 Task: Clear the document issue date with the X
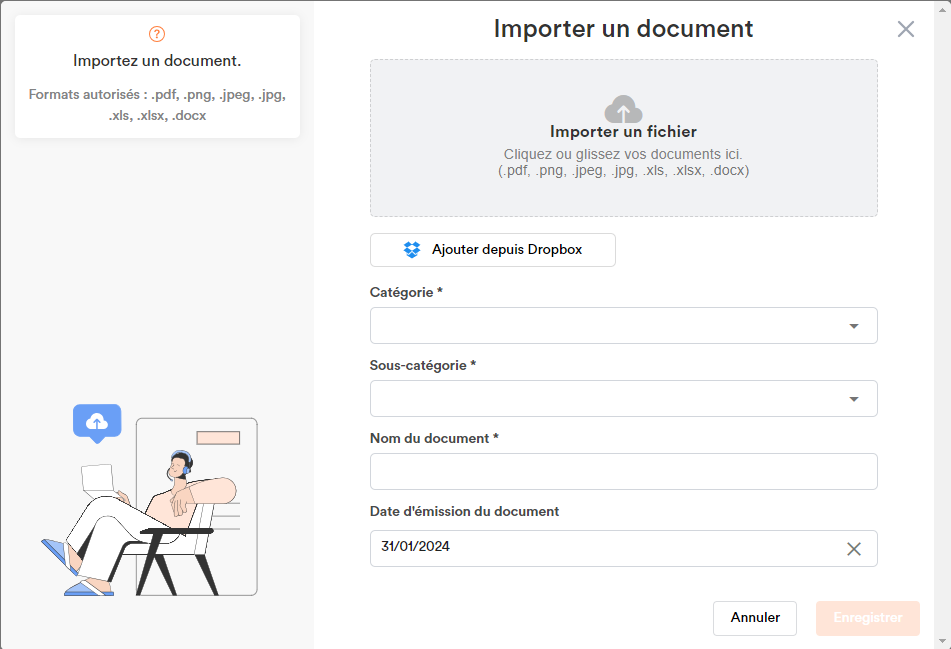853,549
